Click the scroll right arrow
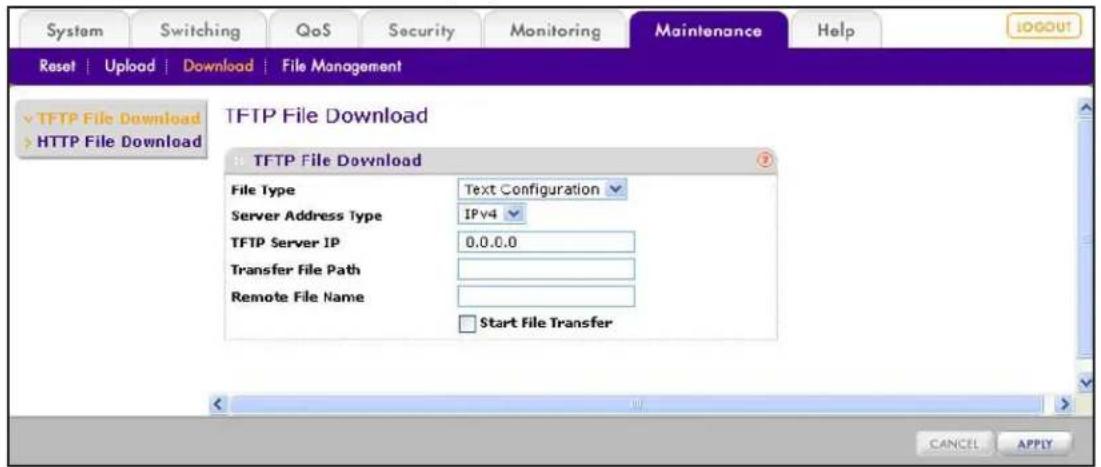The width and height of the screenshot is (1101, 467). (1067, 405)
